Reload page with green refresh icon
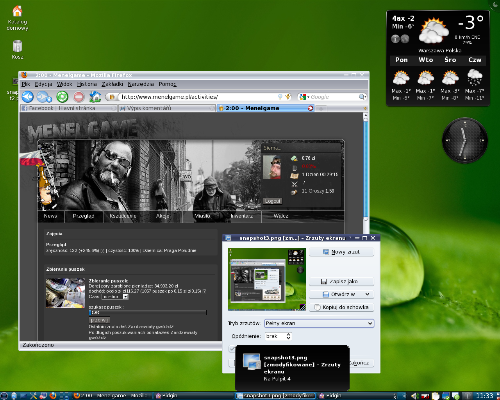500x400 pixels. click(x=62, y=97)
